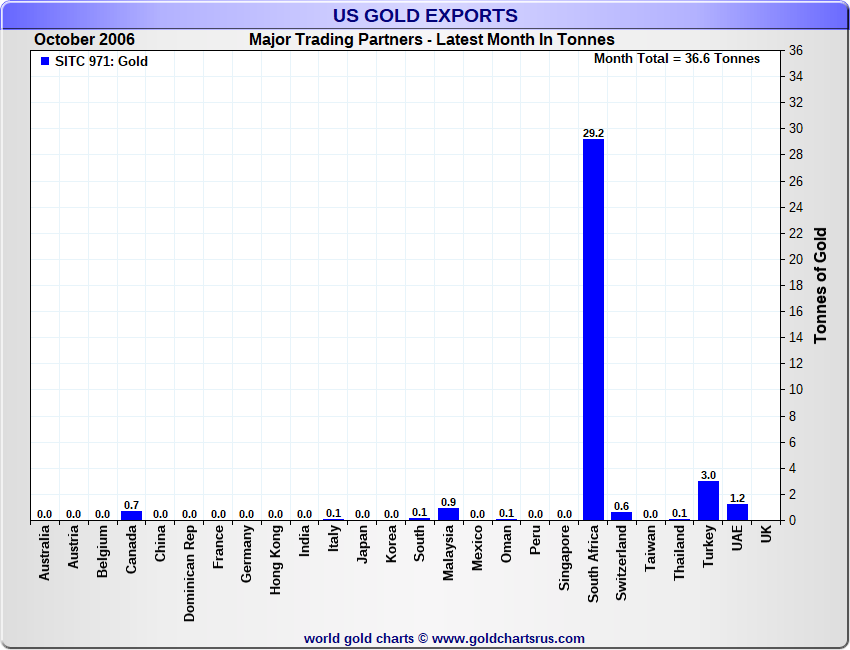Select the Malaysia bar

click(448, 514)
